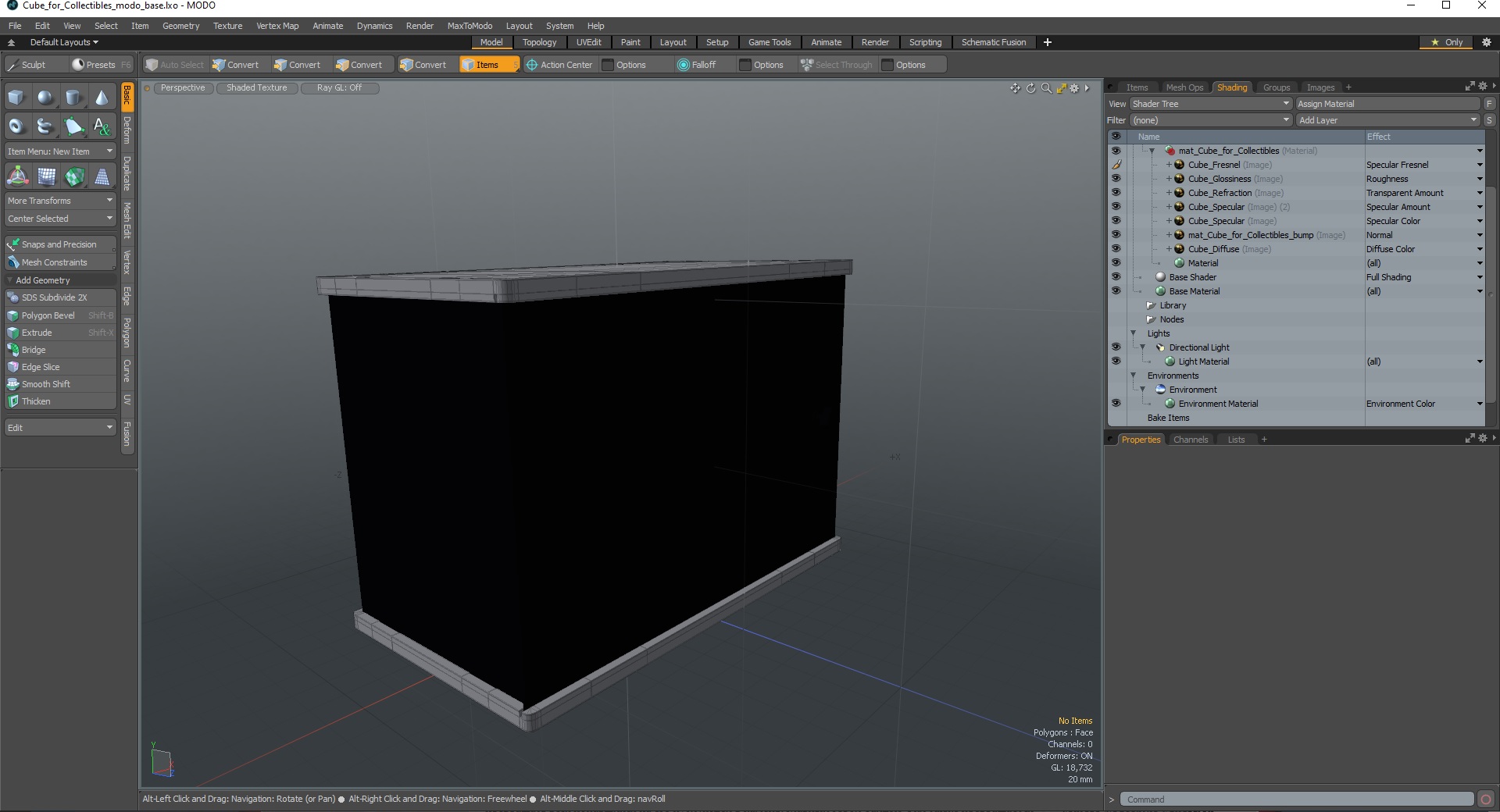Open the Center Selected dropdown
Image resolution: width=1500 pixels, height=812 pixels.
(x=60, y=219)
